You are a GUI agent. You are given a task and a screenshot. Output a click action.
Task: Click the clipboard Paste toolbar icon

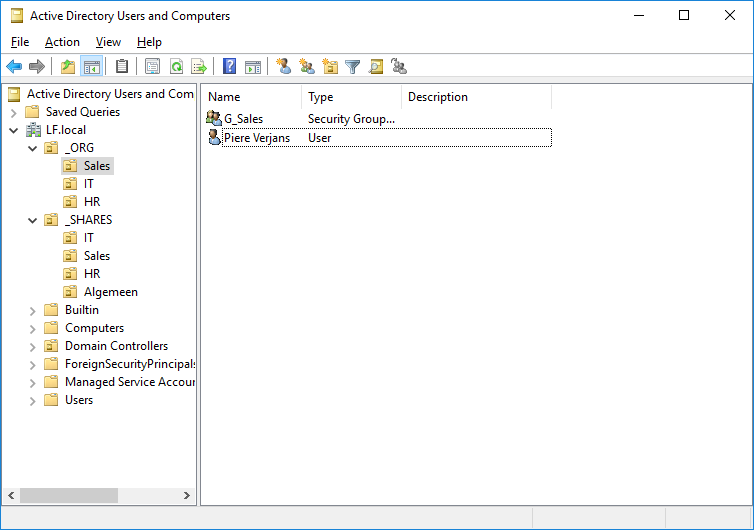[x=122, y=66]
